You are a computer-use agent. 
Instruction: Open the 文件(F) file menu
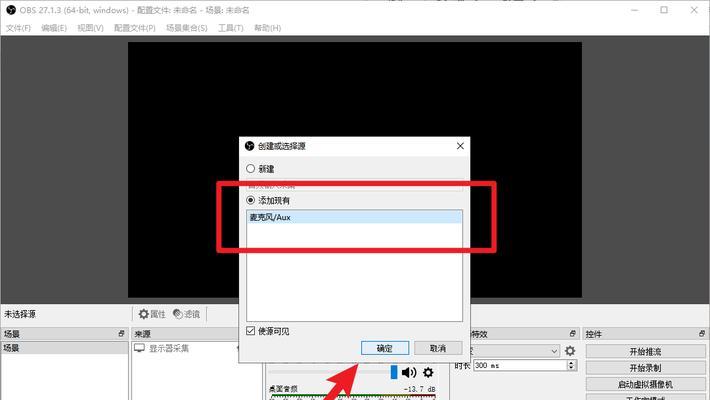[x=19, y=28]
